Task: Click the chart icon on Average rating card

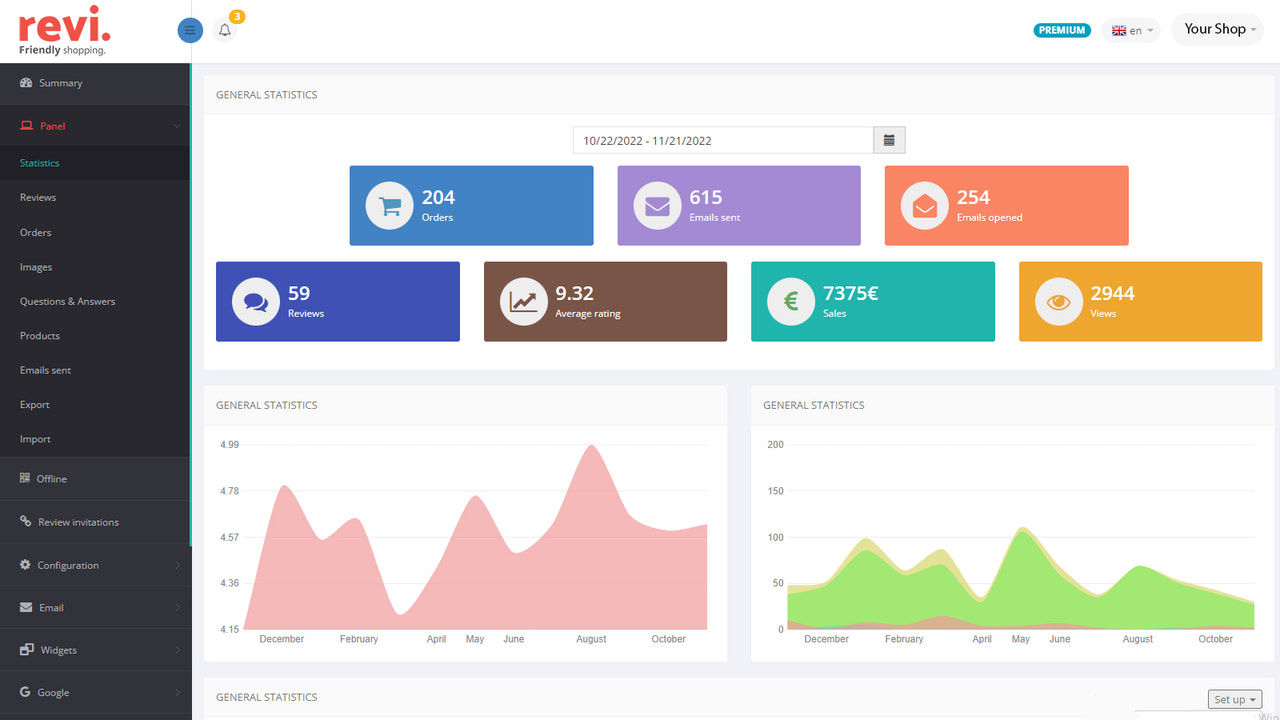Action: pyautogui.click(x=523, y=301)
